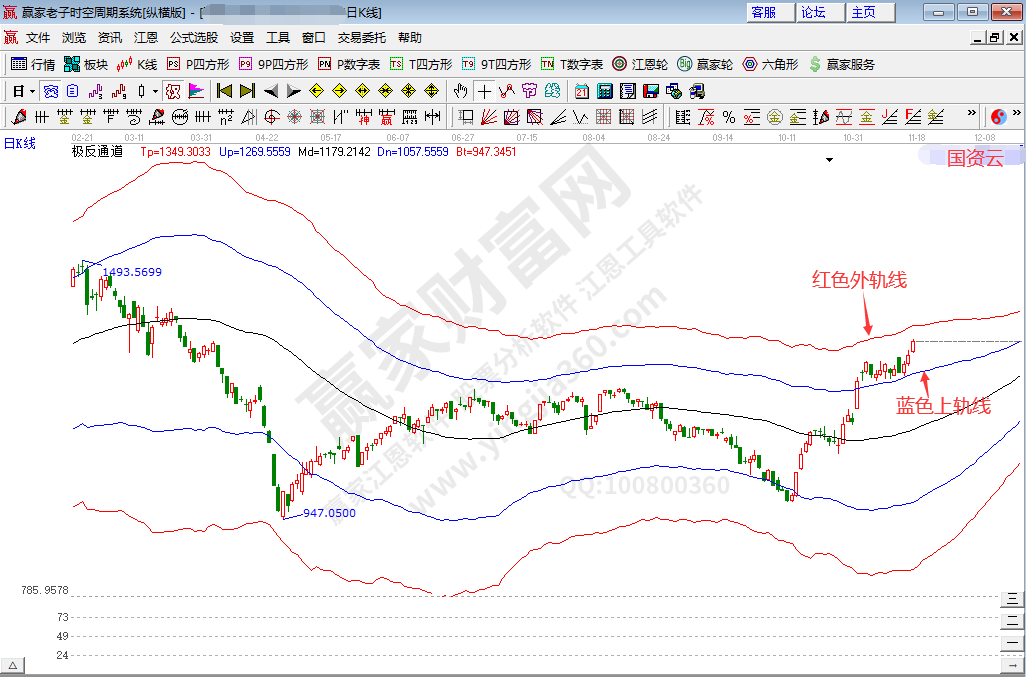Image resolution: width=1026 pixels, height=677 pixels.
Task: Toggle the crosshair cursor tool
Action: click(x=484, y=91)
